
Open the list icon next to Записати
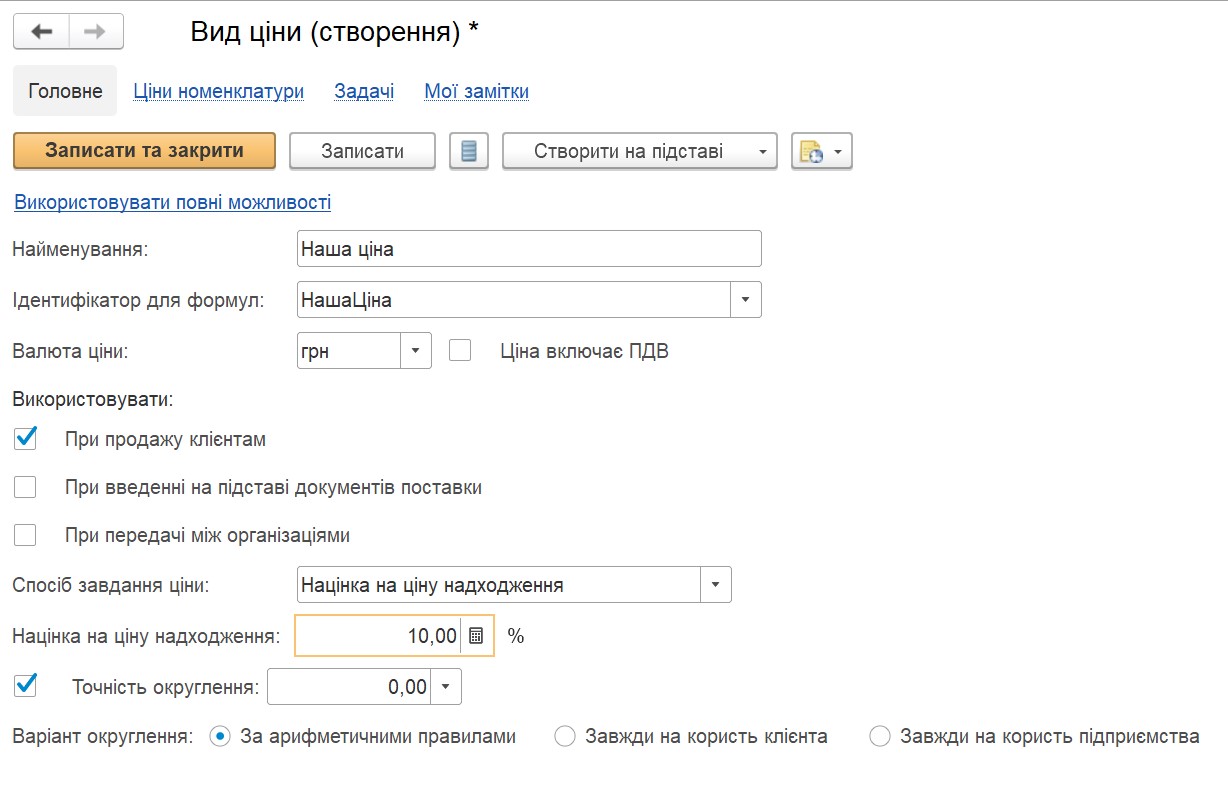tap(469, 152)
